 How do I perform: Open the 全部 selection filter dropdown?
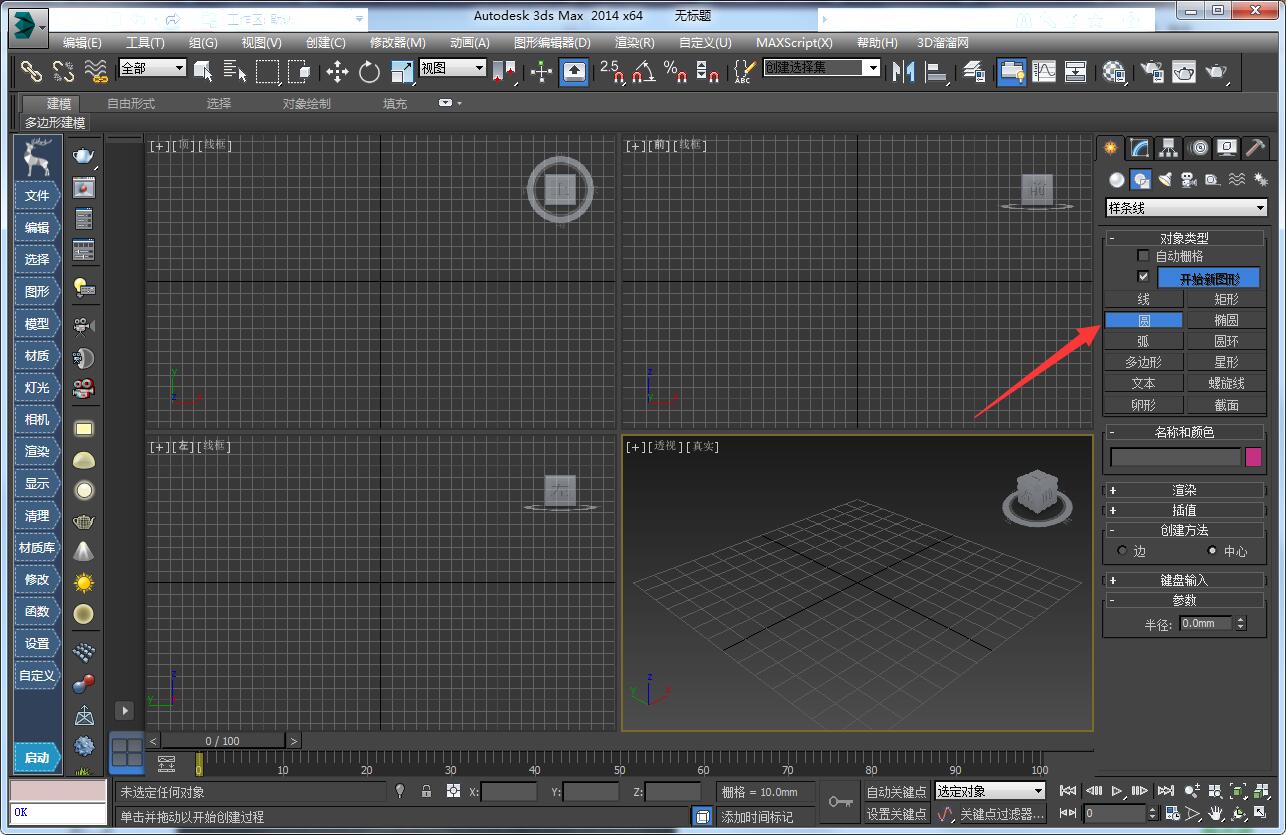coord(152,68)
